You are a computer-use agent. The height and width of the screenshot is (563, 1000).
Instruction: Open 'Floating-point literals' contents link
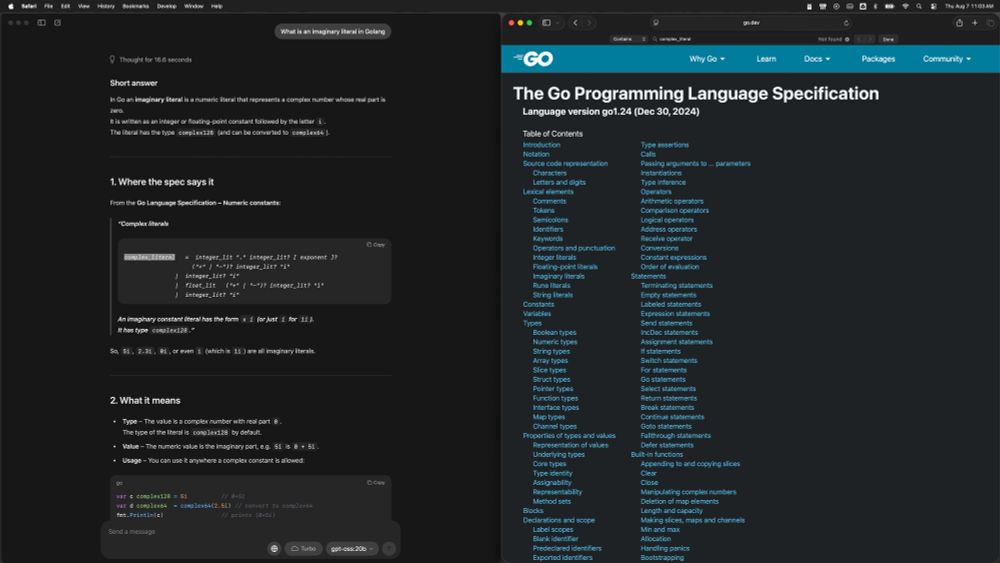pyautogui.click(x=565, y=267)
